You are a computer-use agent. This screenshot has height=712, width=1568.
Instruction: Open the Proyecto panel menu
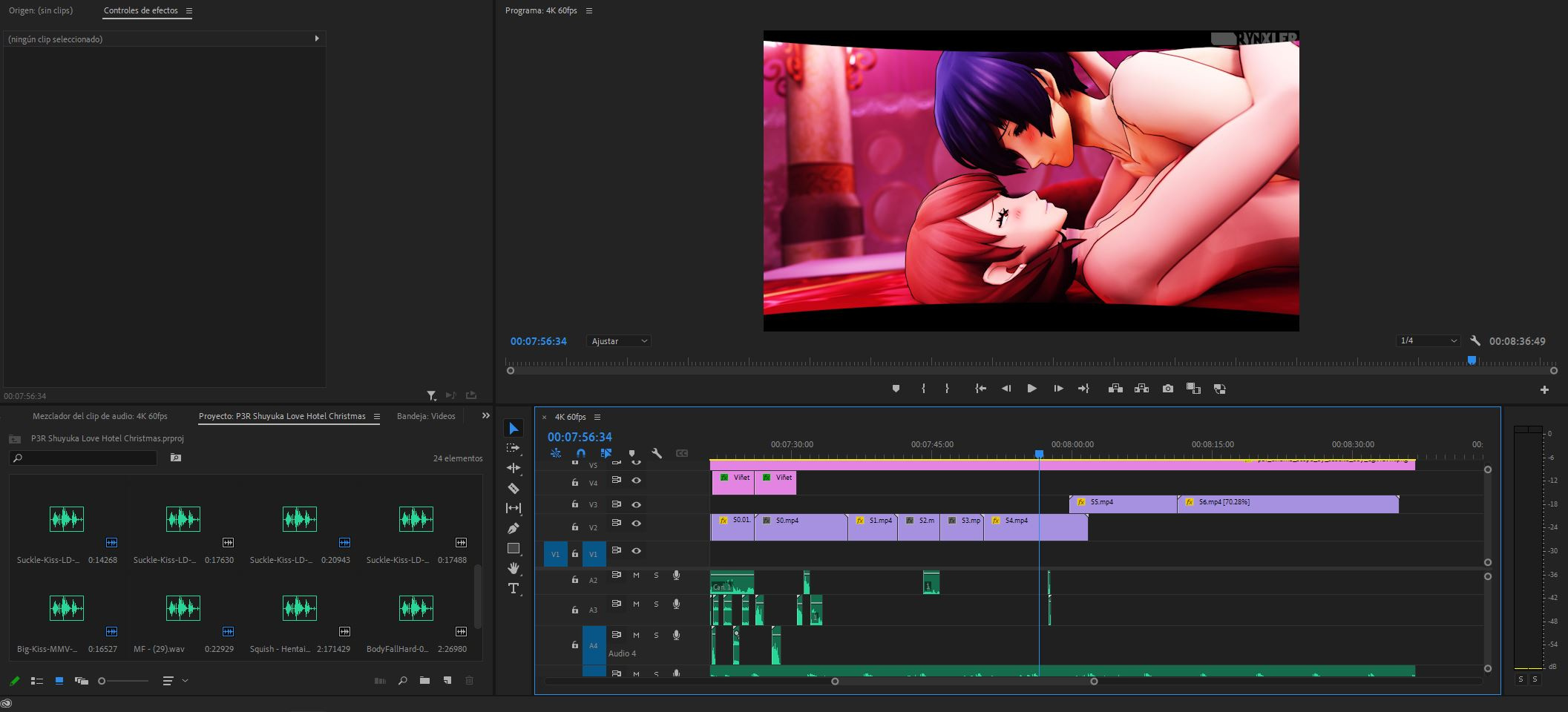[x=377, y=417]
